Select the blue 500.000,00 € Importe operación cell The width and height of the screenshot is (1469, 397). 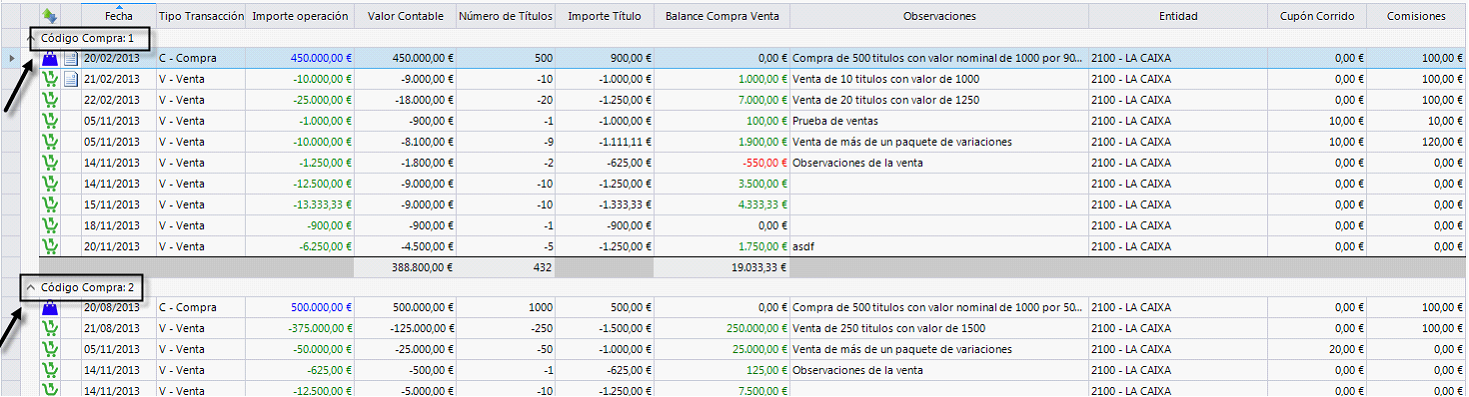tap(300, 308)
